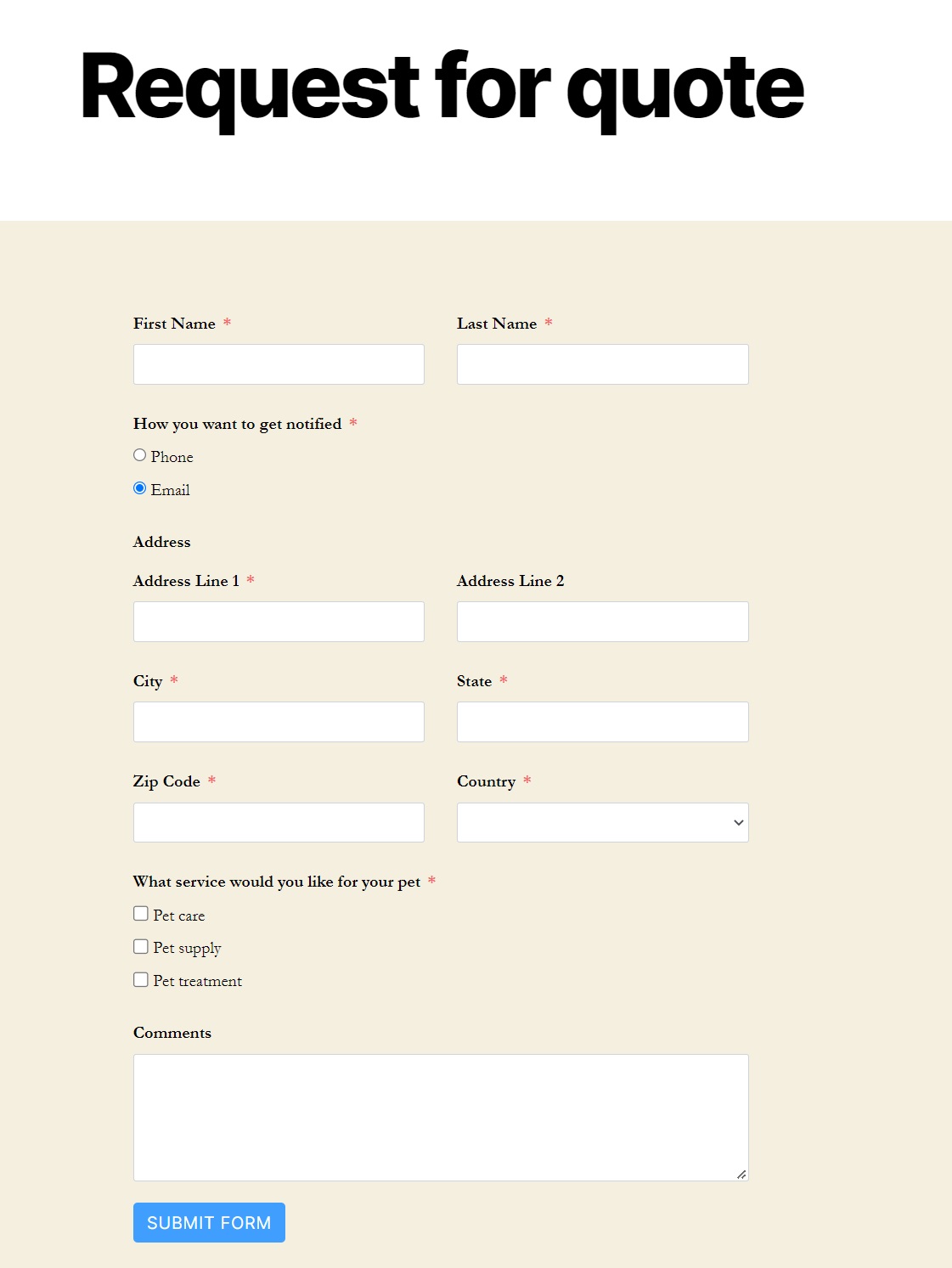952x1268 pixels.
Task: Submit the form with SUBMIT FORM button
Action: (209, 1222)
